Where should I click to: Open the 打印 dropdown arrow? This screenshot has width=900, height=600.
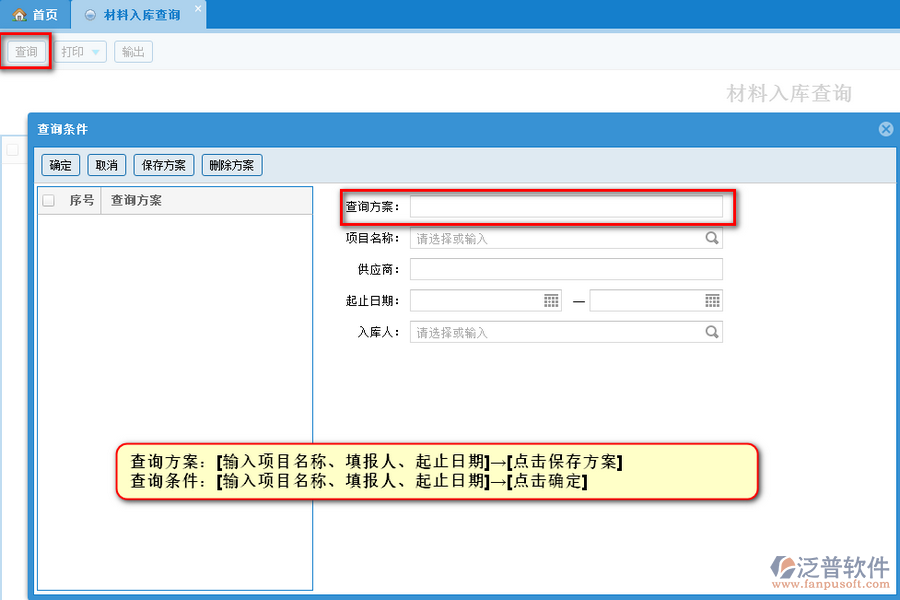pyautogui.click(x=96, y=52)
